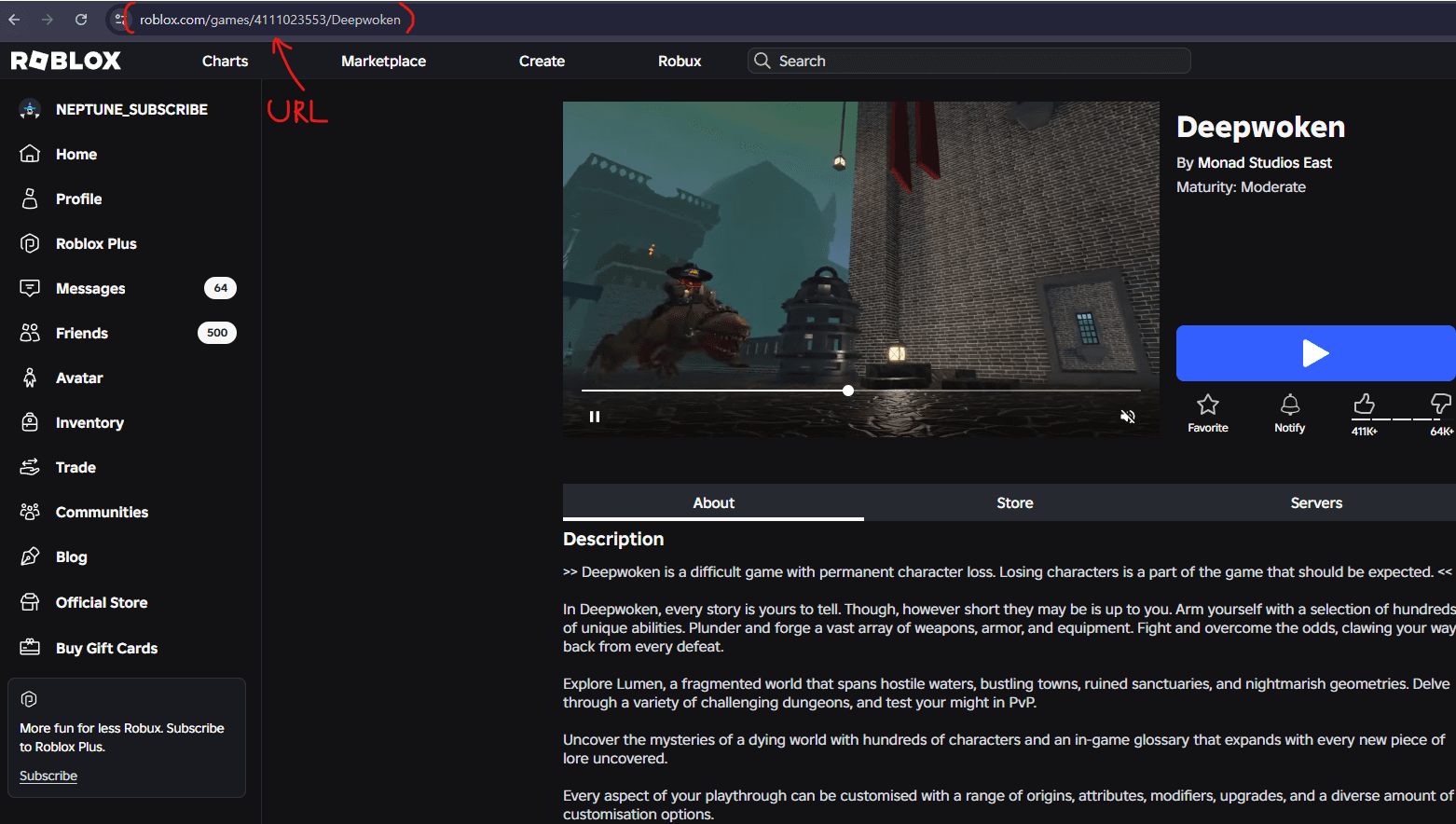The height and width of the screenshot is (824, 1456).
Task: Open Robux in top navigation
Action: 680,61
